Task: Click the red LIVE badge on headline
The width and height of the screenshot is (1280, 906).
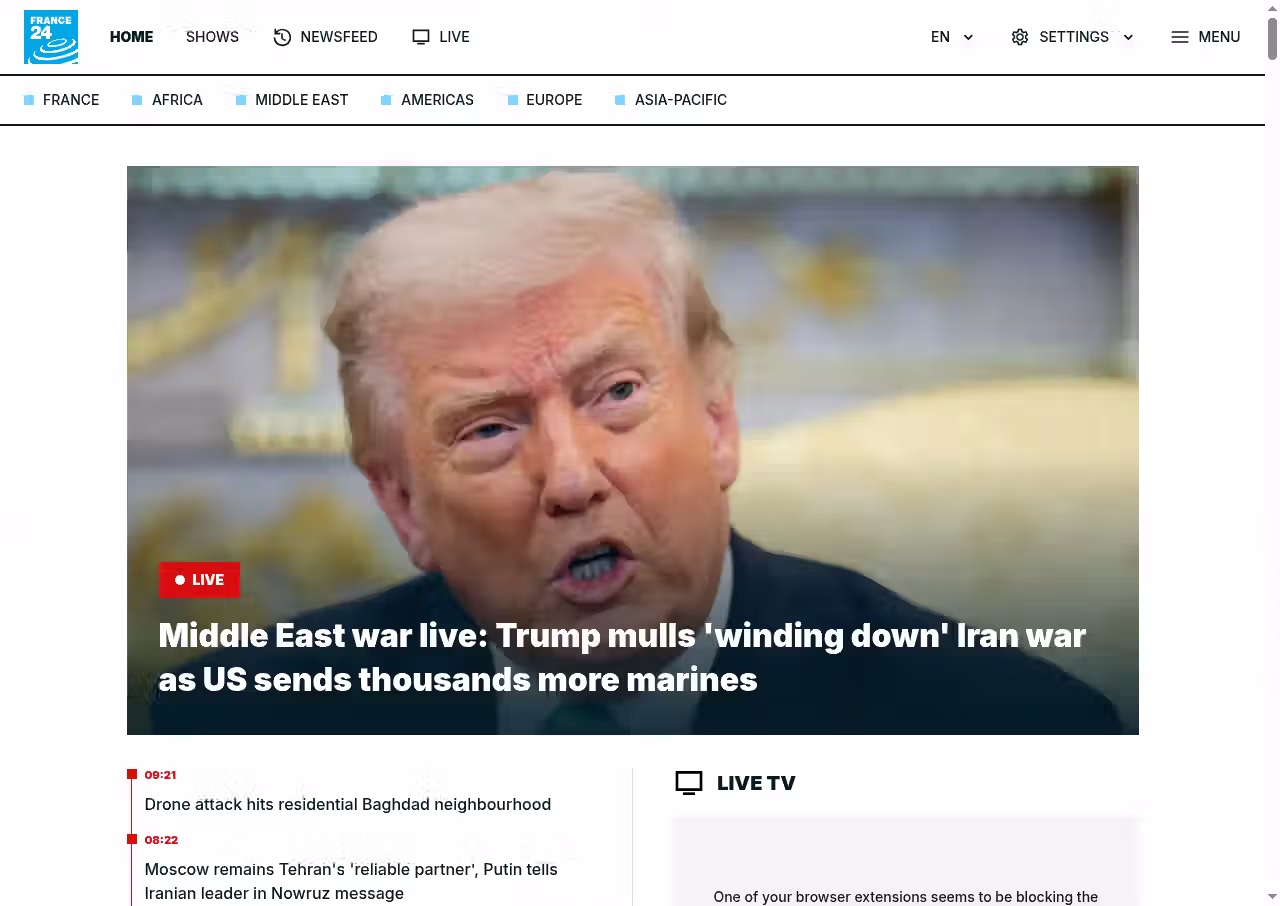Action: (199, 580)
